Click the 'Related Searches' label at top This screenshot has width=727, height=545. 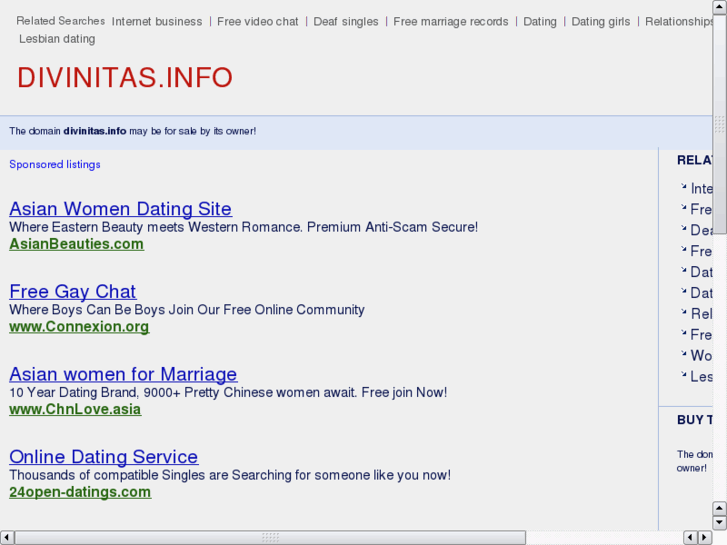pos(61,21)
